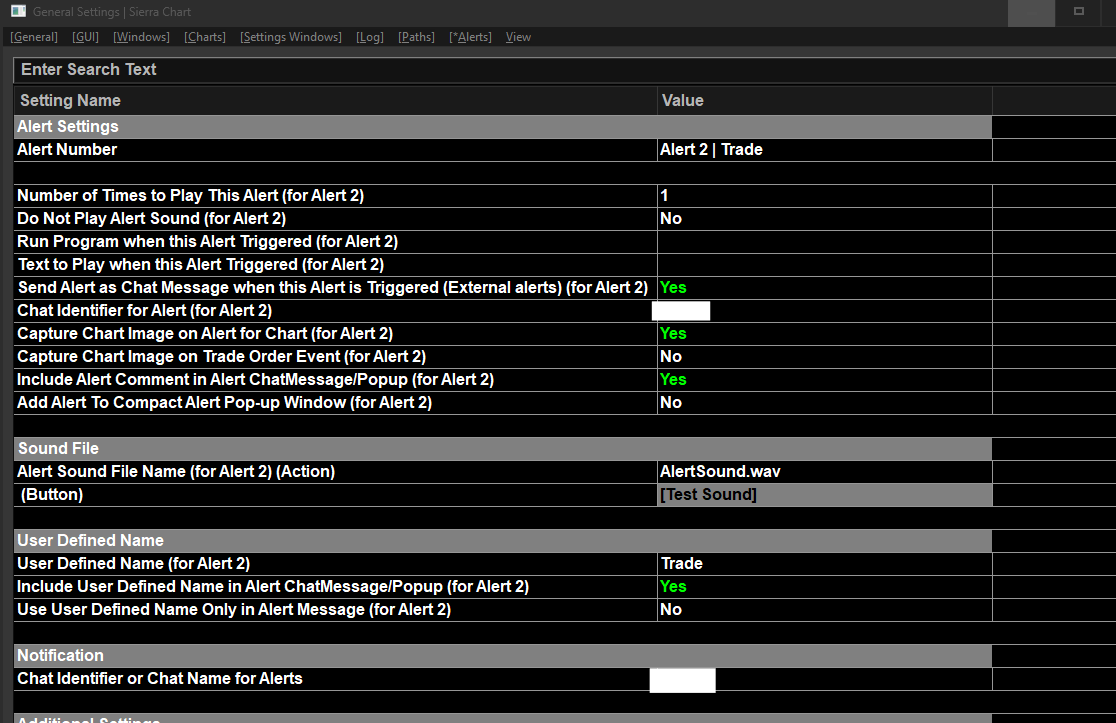Image resolution: width=1116 pixels, height=723 pixels.
Task: Toggle Send Alert as Chat Message Yes value
Action: (x=824, y=287)
